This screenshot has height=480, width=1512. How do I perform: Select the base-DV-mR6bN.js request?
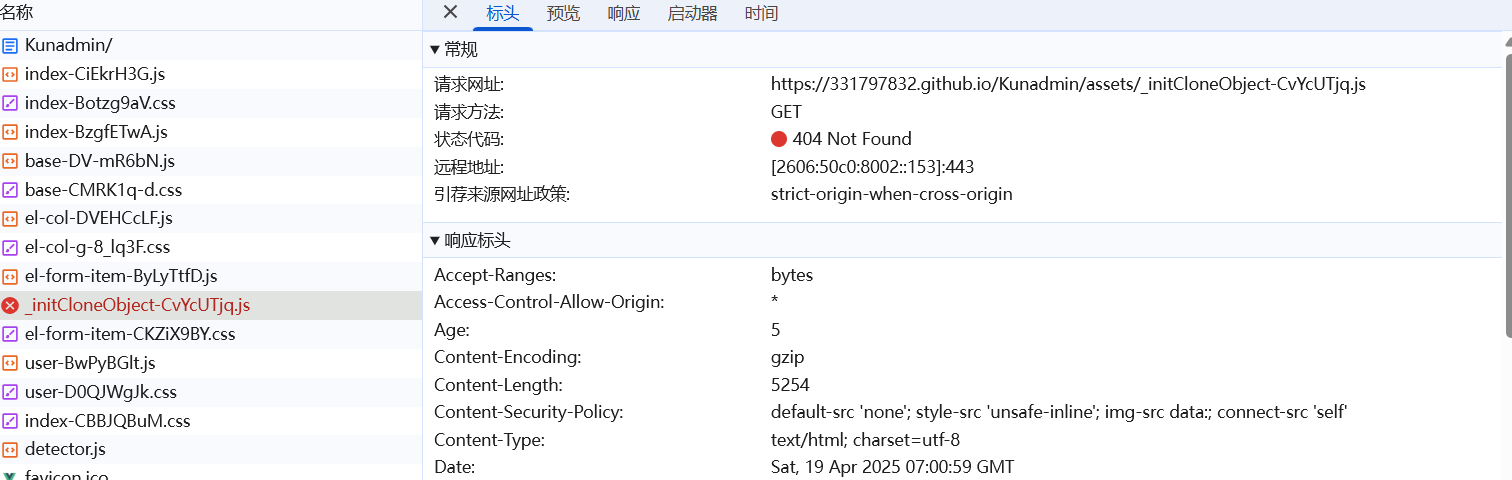pos(211,161)
